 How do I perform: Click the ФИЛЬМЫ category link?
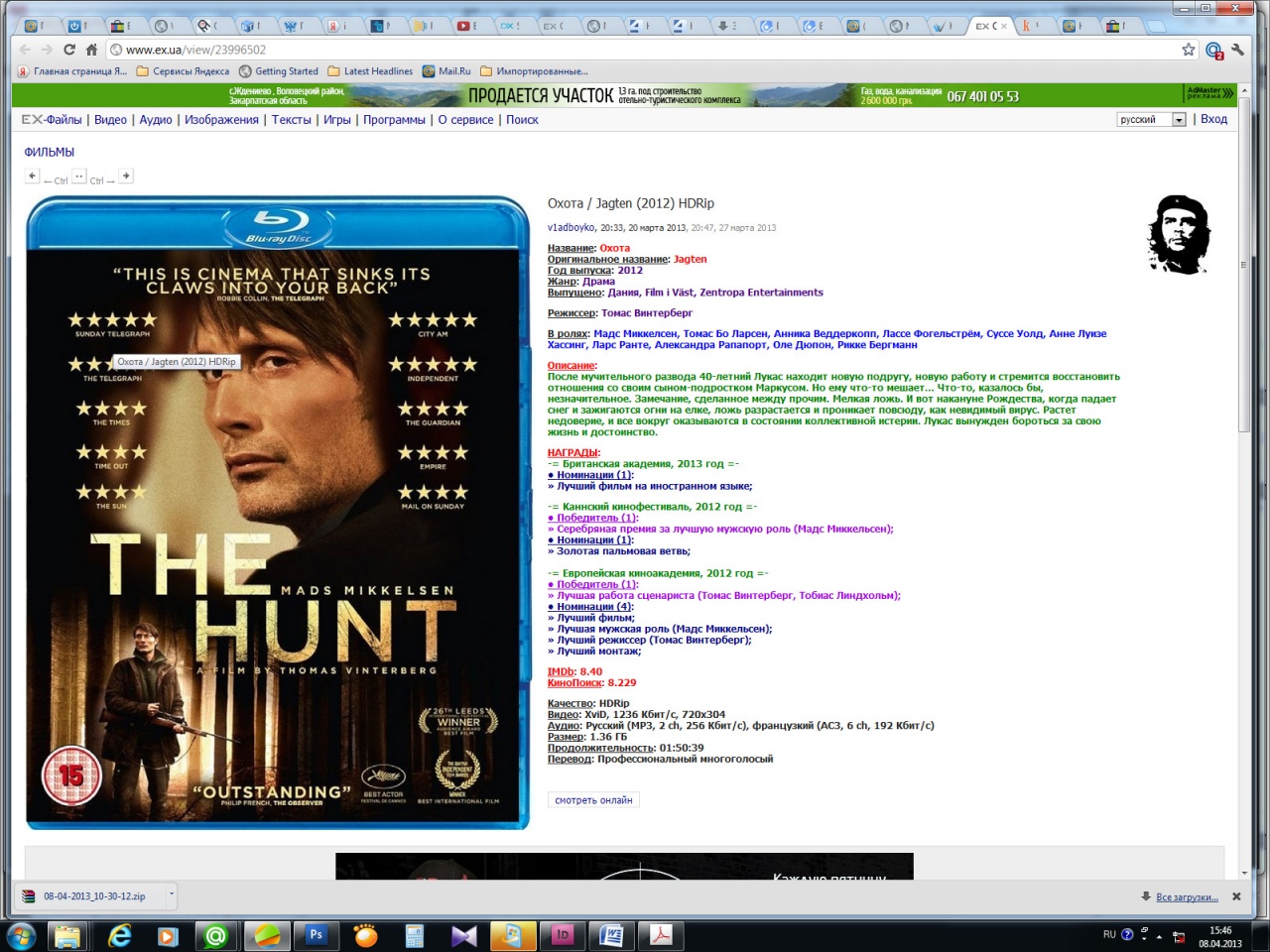(50, 152)
